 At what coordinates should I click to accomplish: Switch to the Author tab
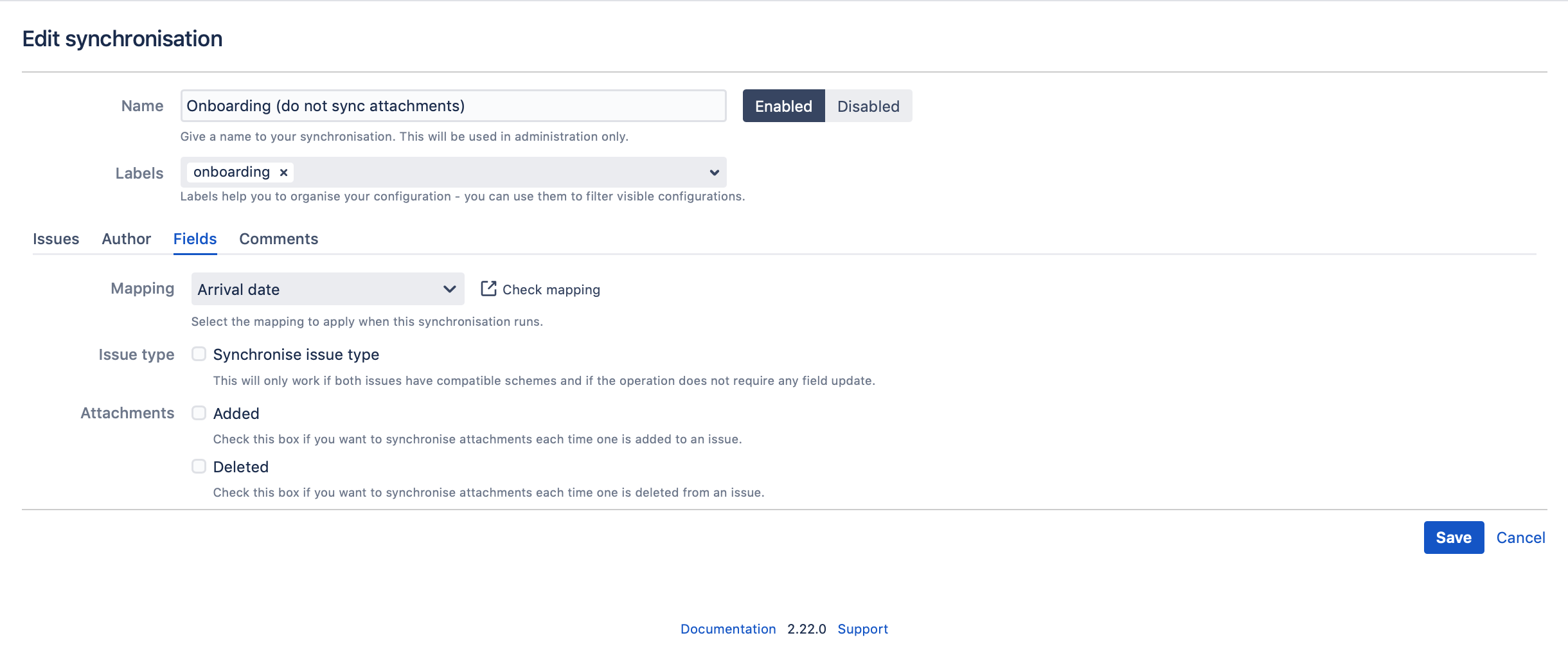click(x=126, y=238)
